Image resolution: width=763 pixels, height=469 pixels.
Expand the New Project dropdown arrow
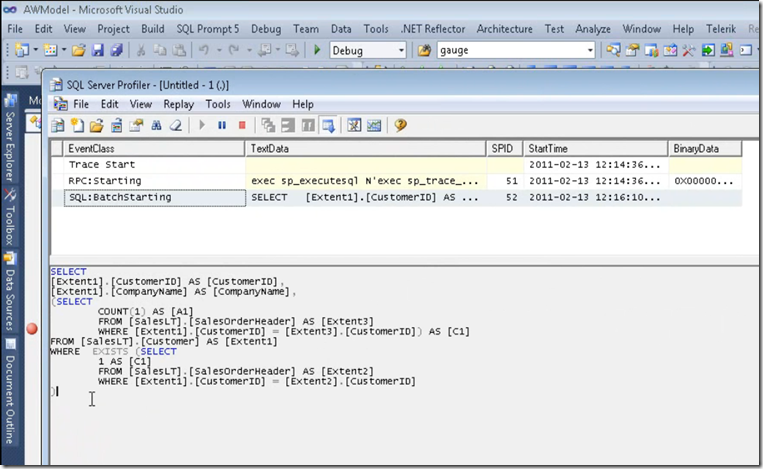tap(35, 50)
